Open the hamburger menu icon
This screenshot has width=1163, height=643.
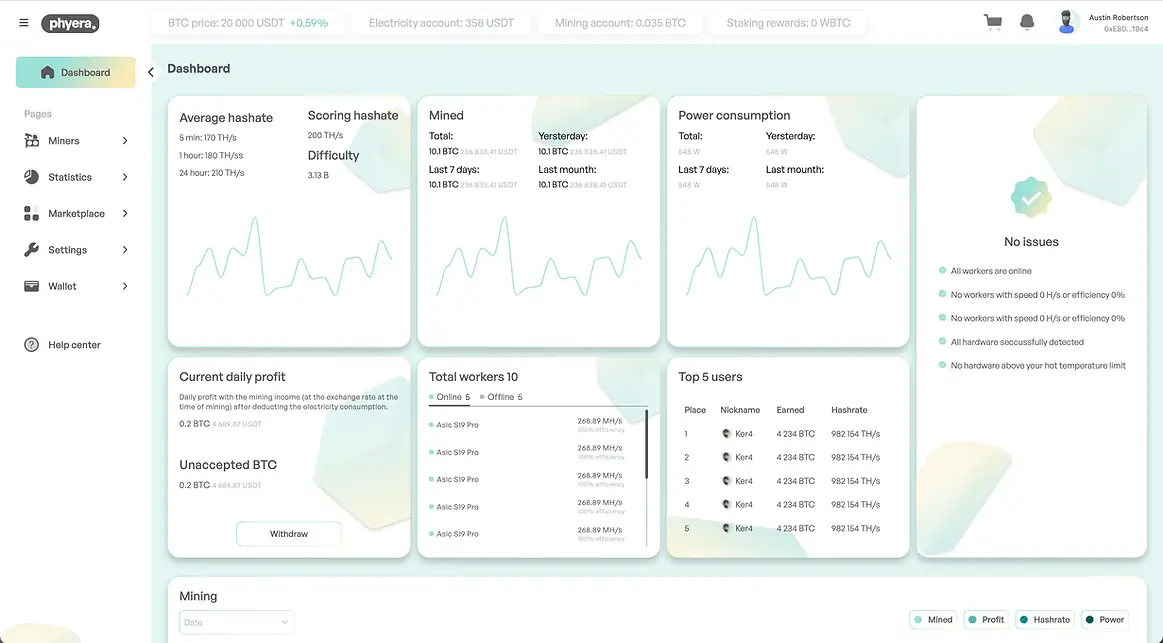tap(24, 23)
